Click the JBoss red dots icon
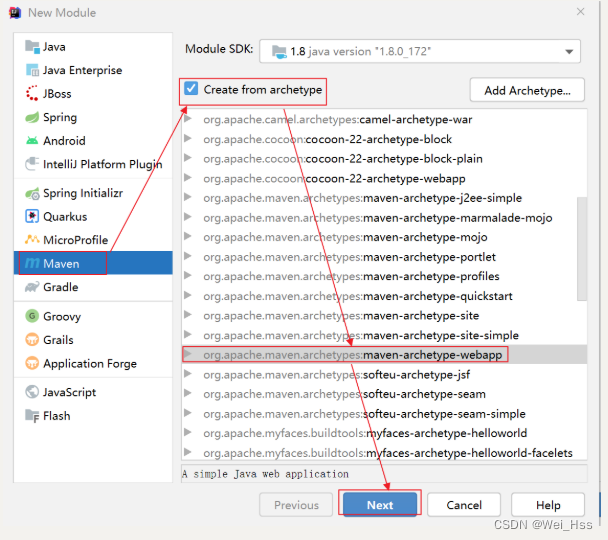Image resolution: width=608 pixels, height=540 pixels. coord(32,93)
